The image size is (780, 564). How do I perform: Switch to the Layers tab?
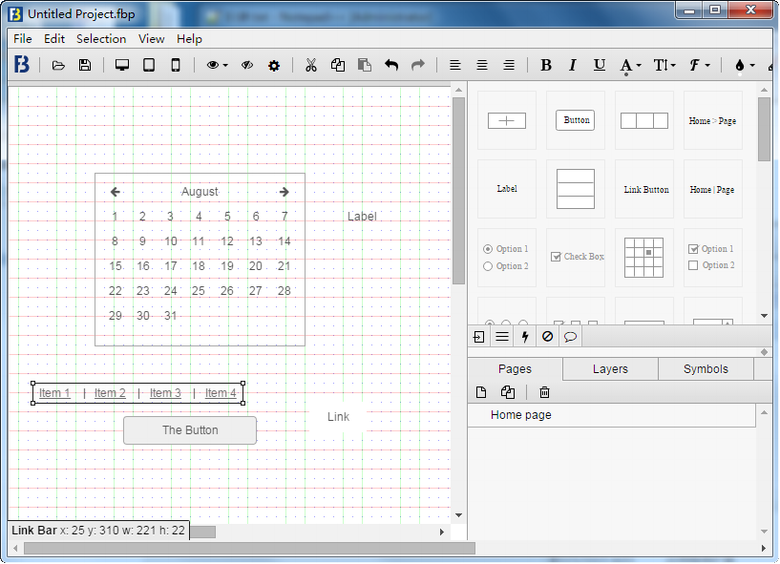tap(610, 369)
